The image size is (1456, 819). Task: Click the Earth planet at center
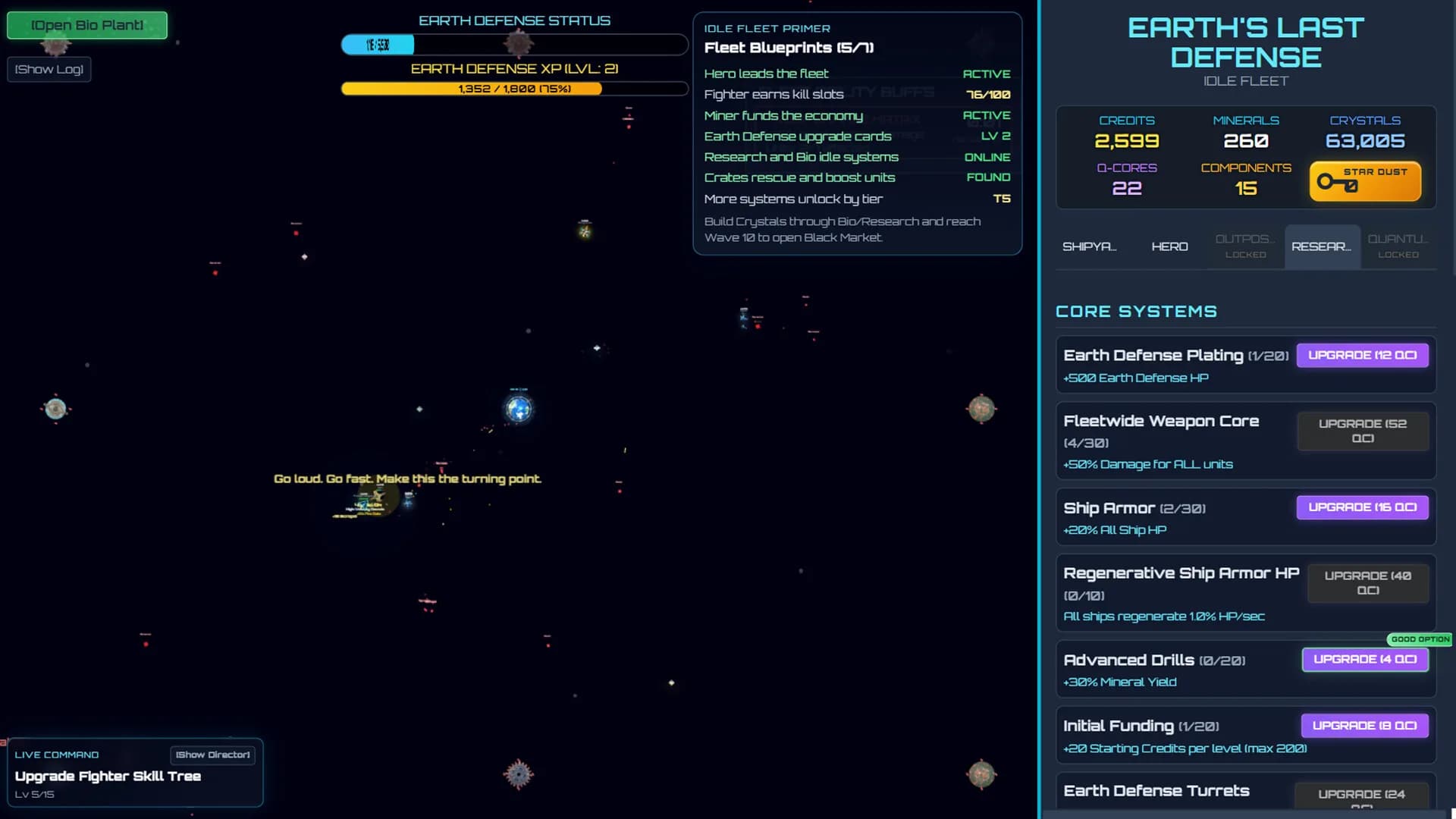click(519, 409)
